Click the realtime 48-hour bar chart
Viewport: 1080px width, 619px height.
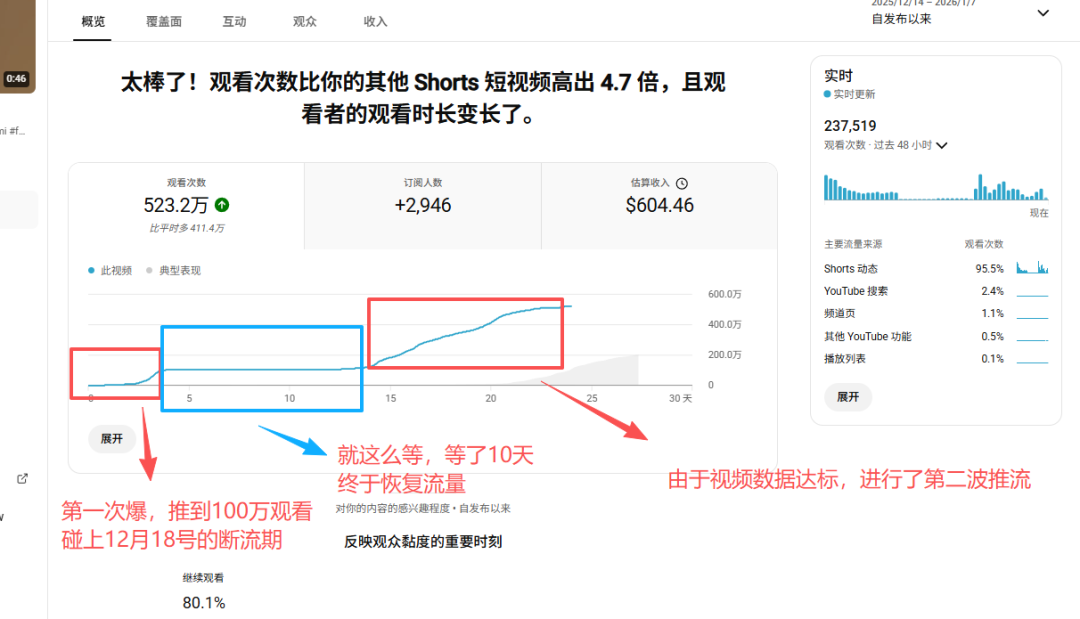(936, 187)
